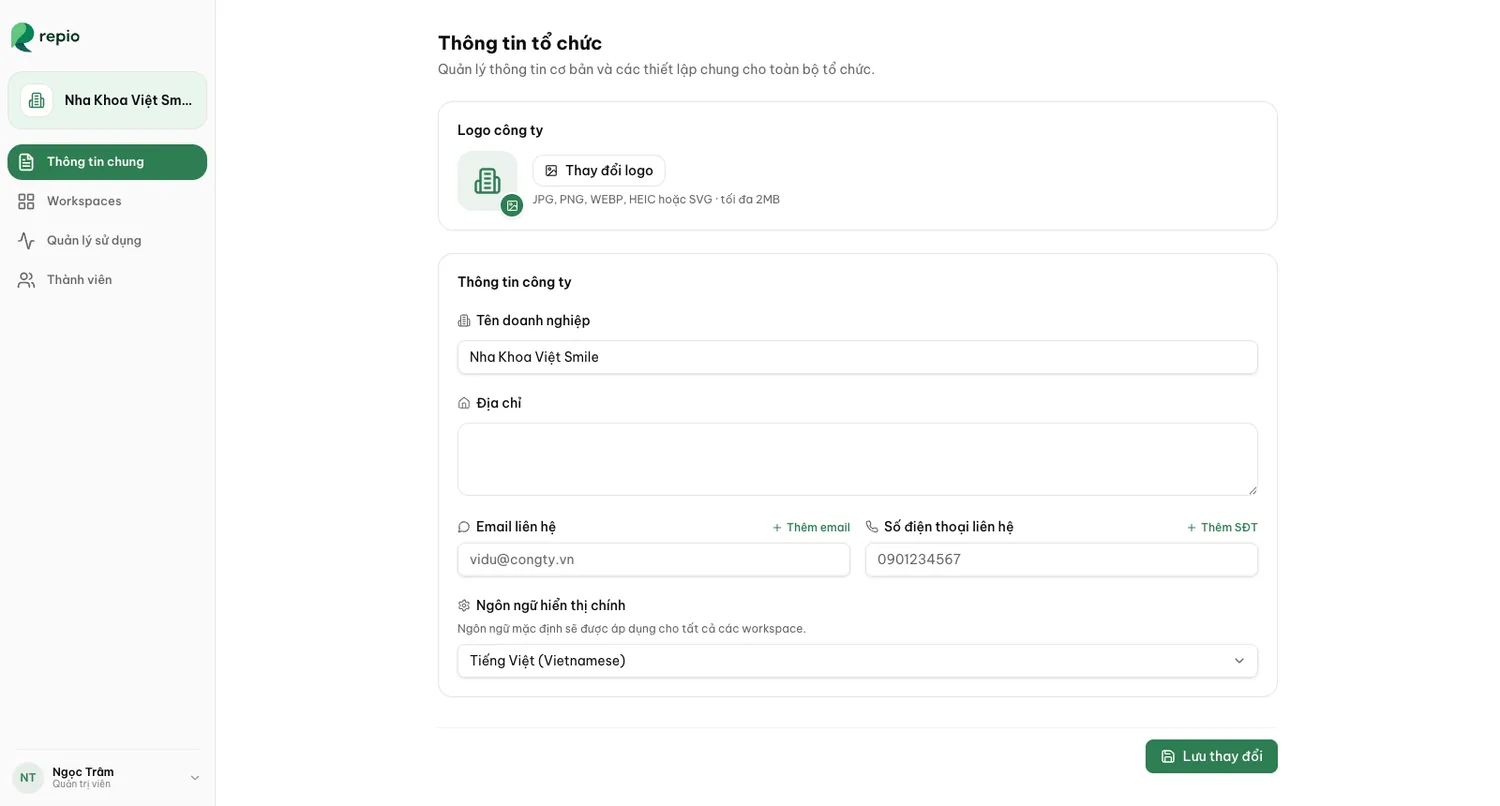
Task: Click the Repio logo
Action: (x=45, y=37)
